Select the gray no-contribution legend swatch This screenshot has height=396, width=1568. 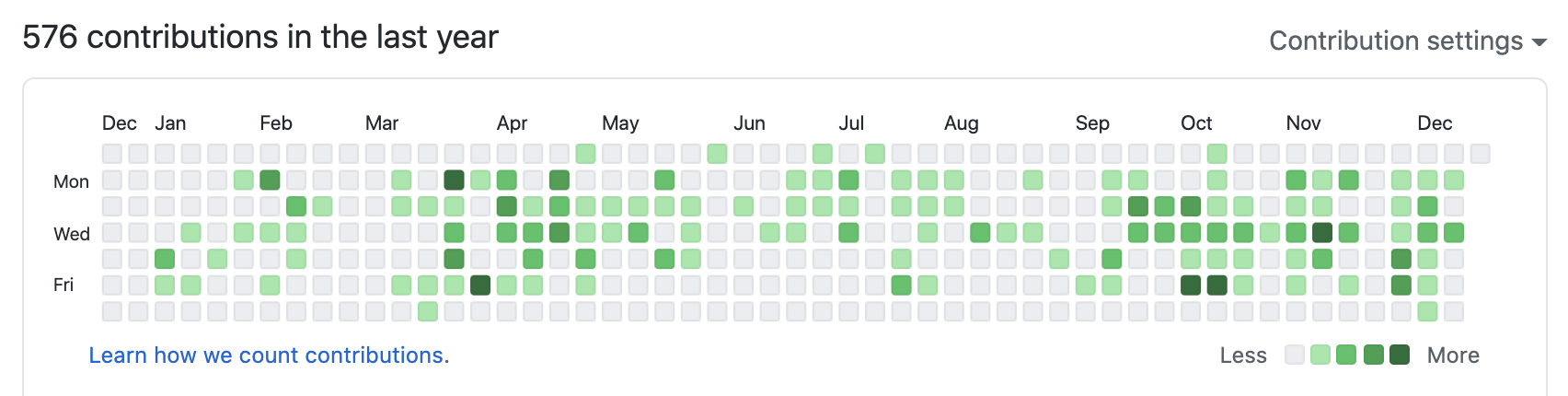click(1295, 355)
